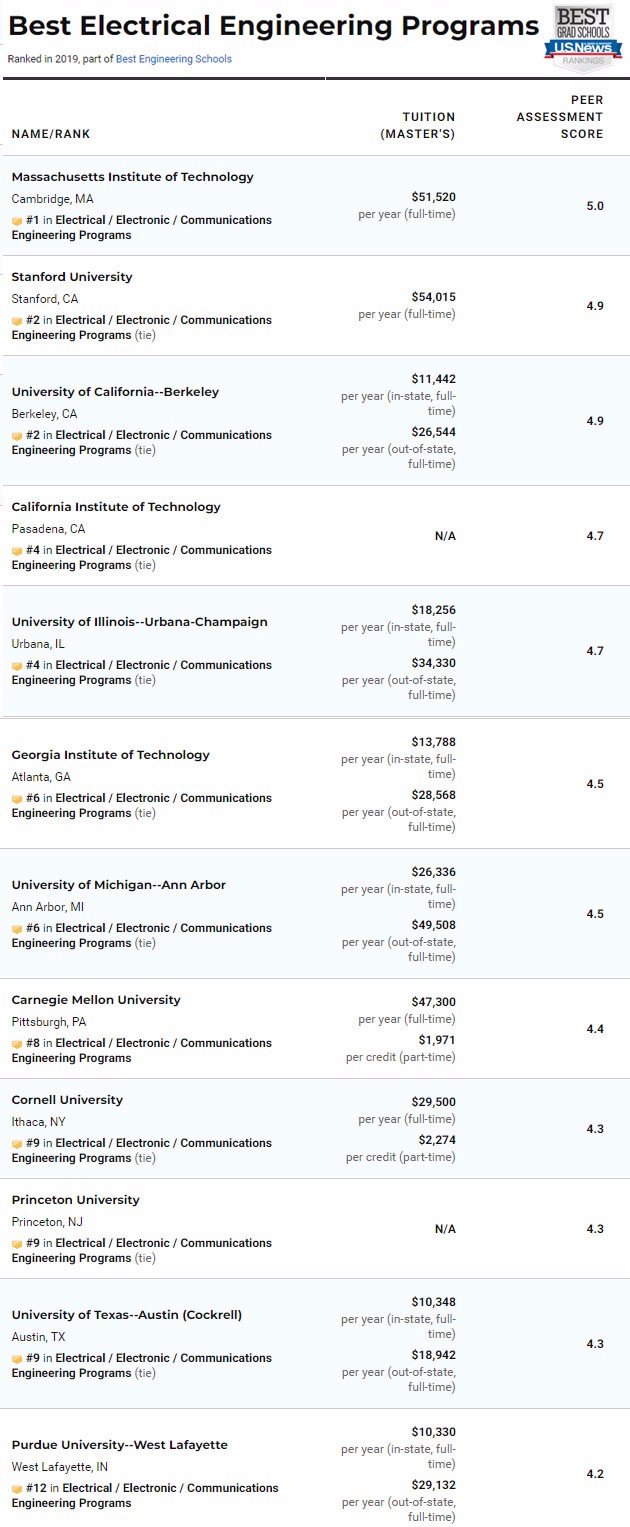Open the Best Engineering Schools link
630x1527 pixels.
(x=173, y=59)
